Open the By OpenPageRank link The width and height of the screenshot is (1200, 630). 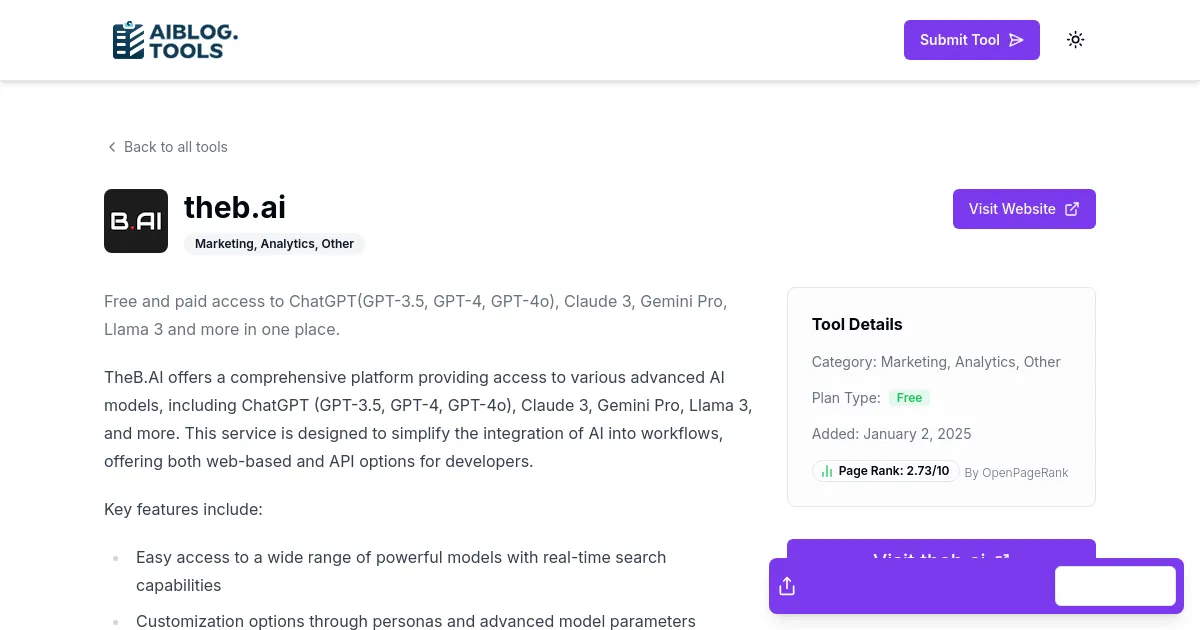pos(1016,472)
